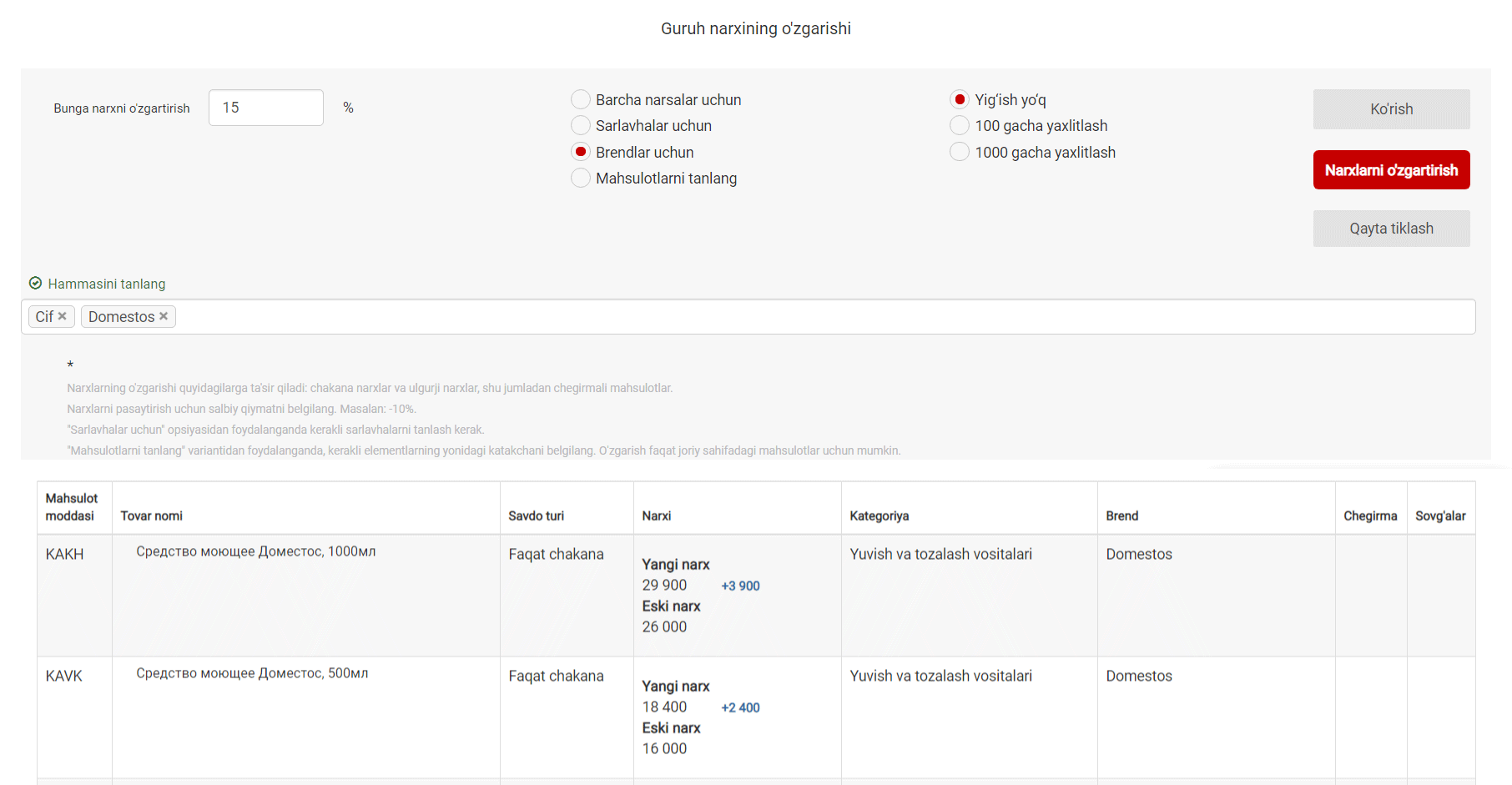Click the Доместос 500мл product name
This screenshot has height=785, width=1512.
[252, 673]
